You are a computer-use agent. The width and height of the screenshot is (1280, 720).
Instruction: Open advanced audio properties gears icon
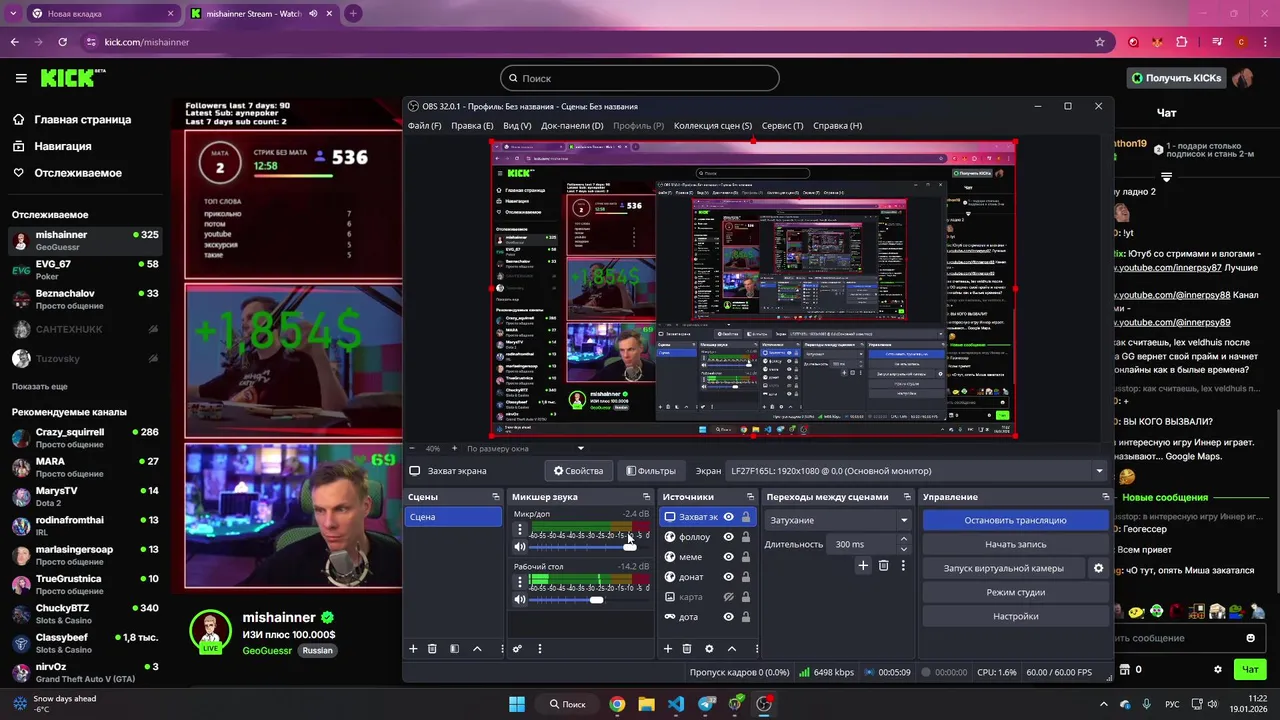point(517,649)
